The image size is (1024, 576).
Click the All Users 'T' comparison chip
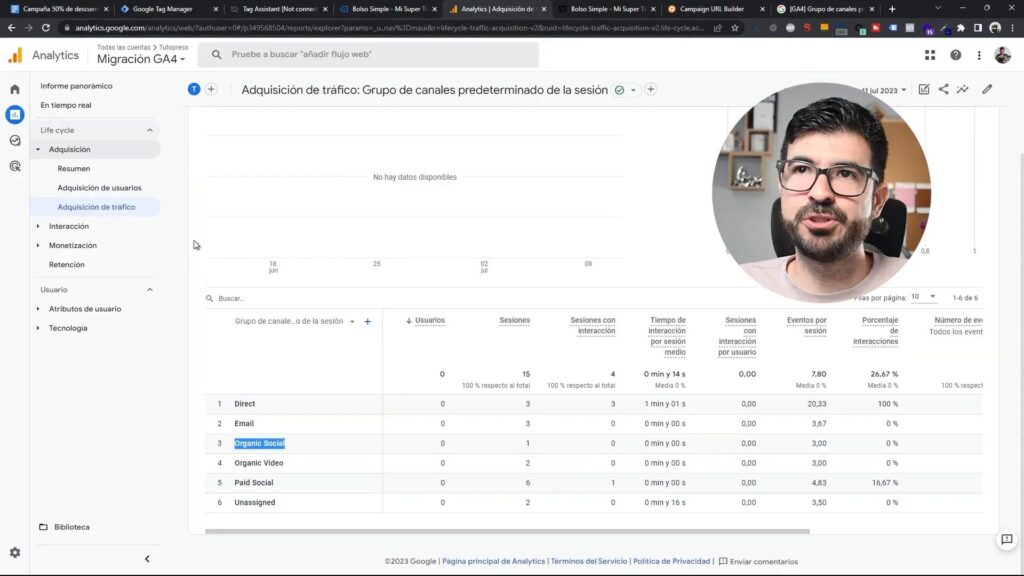point(194,89)
